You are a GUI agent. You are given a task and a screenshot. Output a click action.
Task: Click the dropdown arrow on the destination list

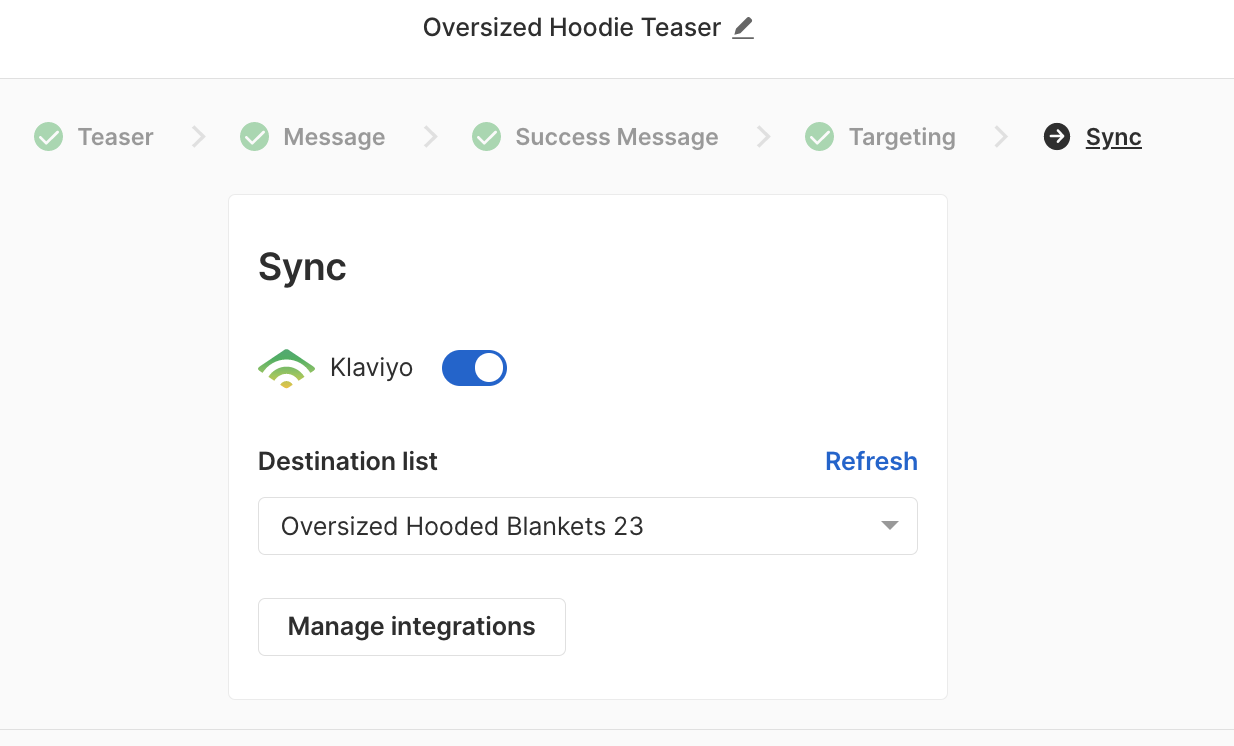click(x=888, y=525)
